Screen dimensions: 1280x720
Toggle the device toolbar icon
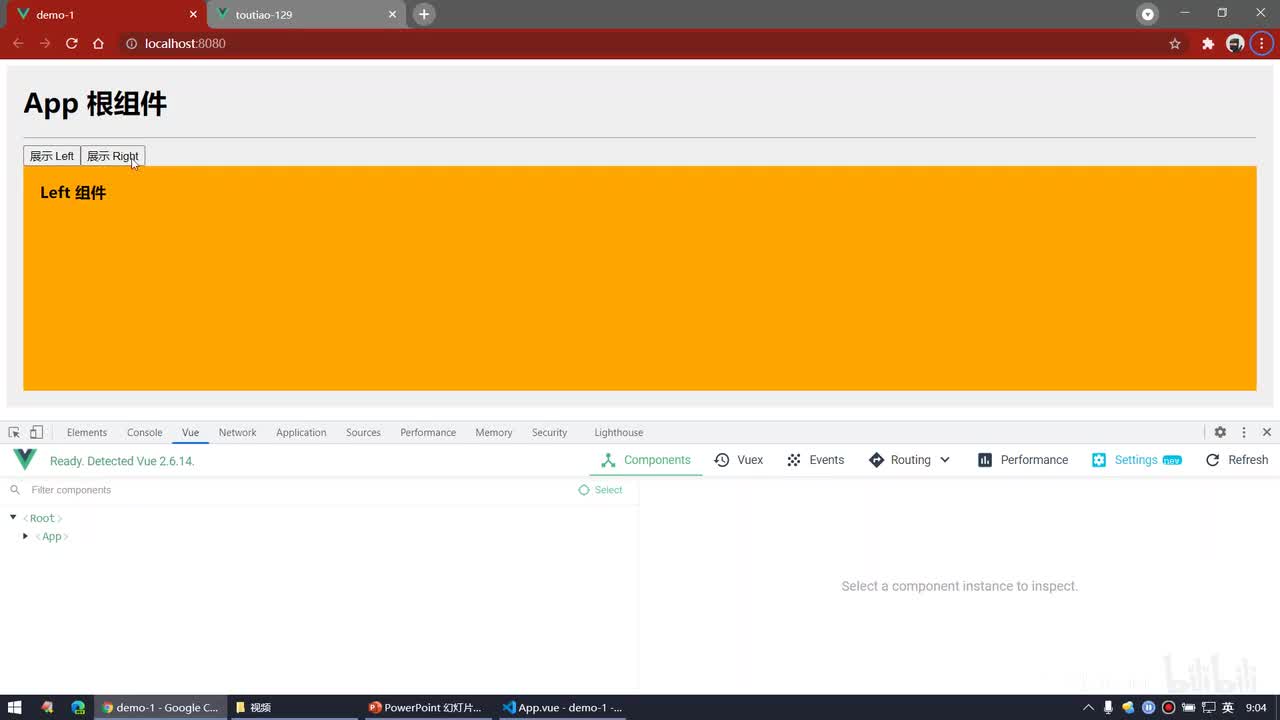click(x=36, y=432)
